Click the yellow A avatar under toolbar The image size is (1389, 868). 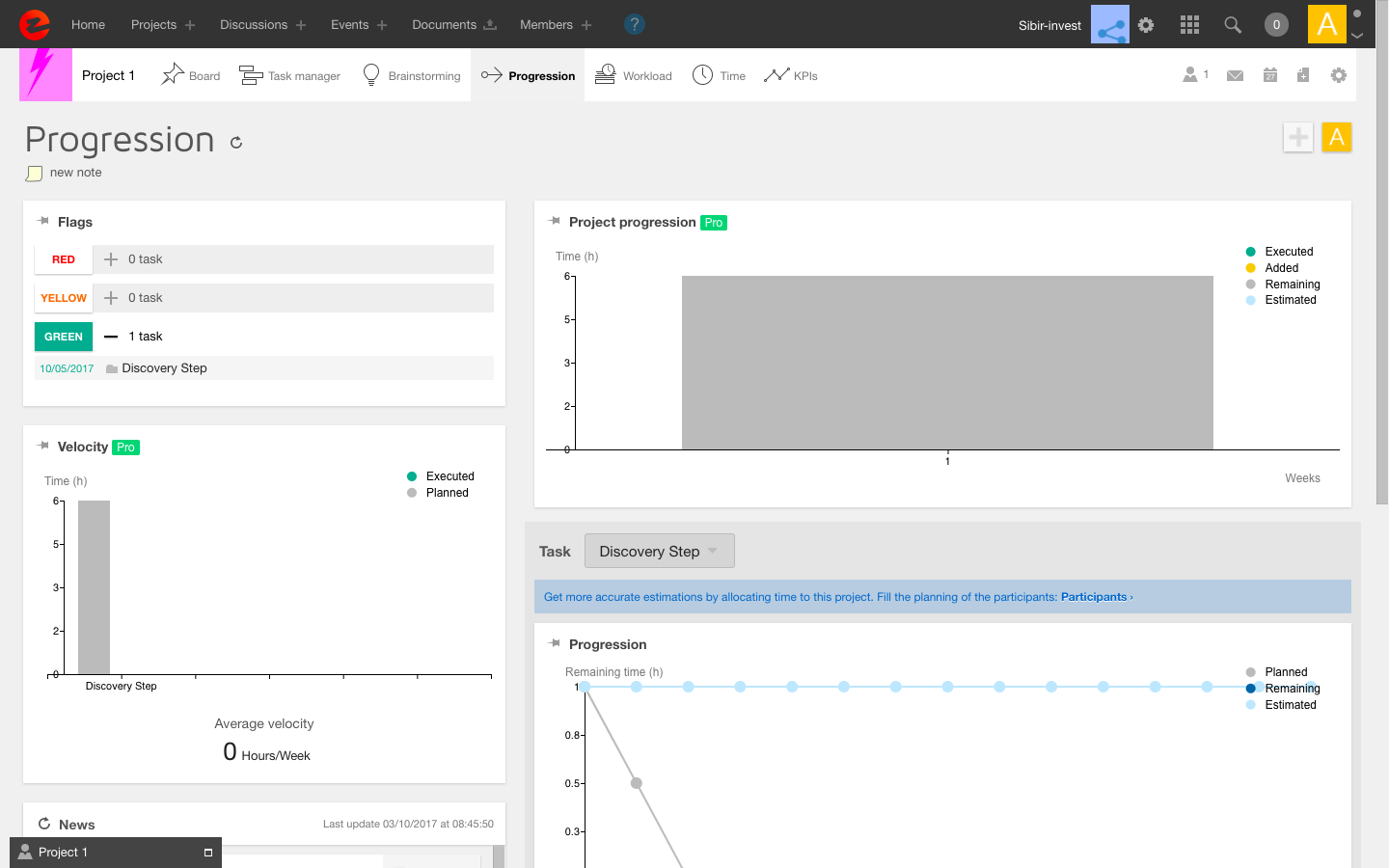pyautogui.click(x=1337, y=138)
